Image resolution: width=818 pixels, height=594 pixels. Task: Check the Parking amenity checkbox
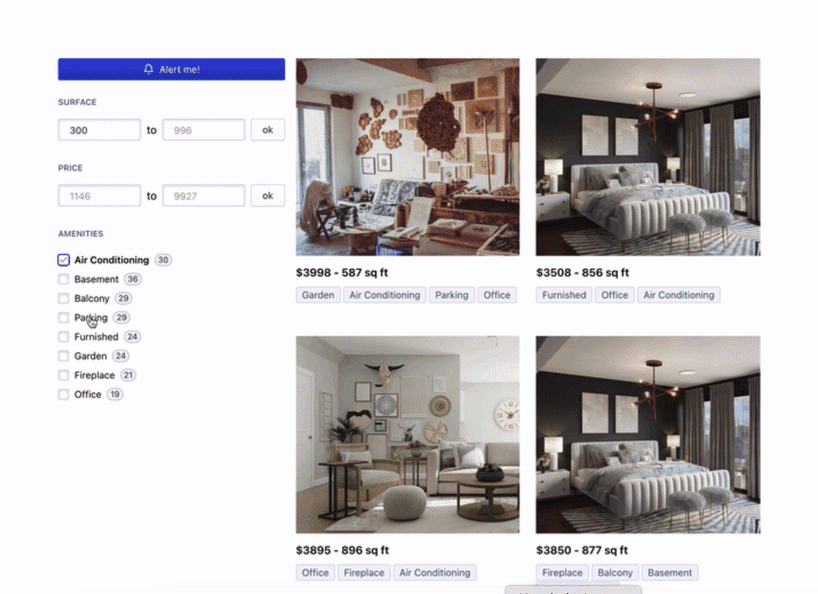pos(64,318)
